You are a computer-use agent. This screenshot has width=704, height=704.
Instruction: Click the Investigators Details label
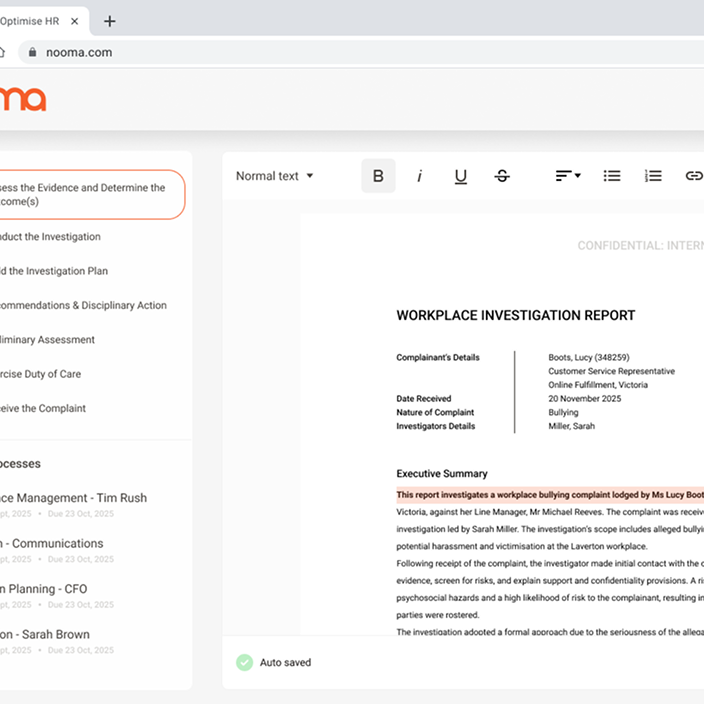point(436,426)
